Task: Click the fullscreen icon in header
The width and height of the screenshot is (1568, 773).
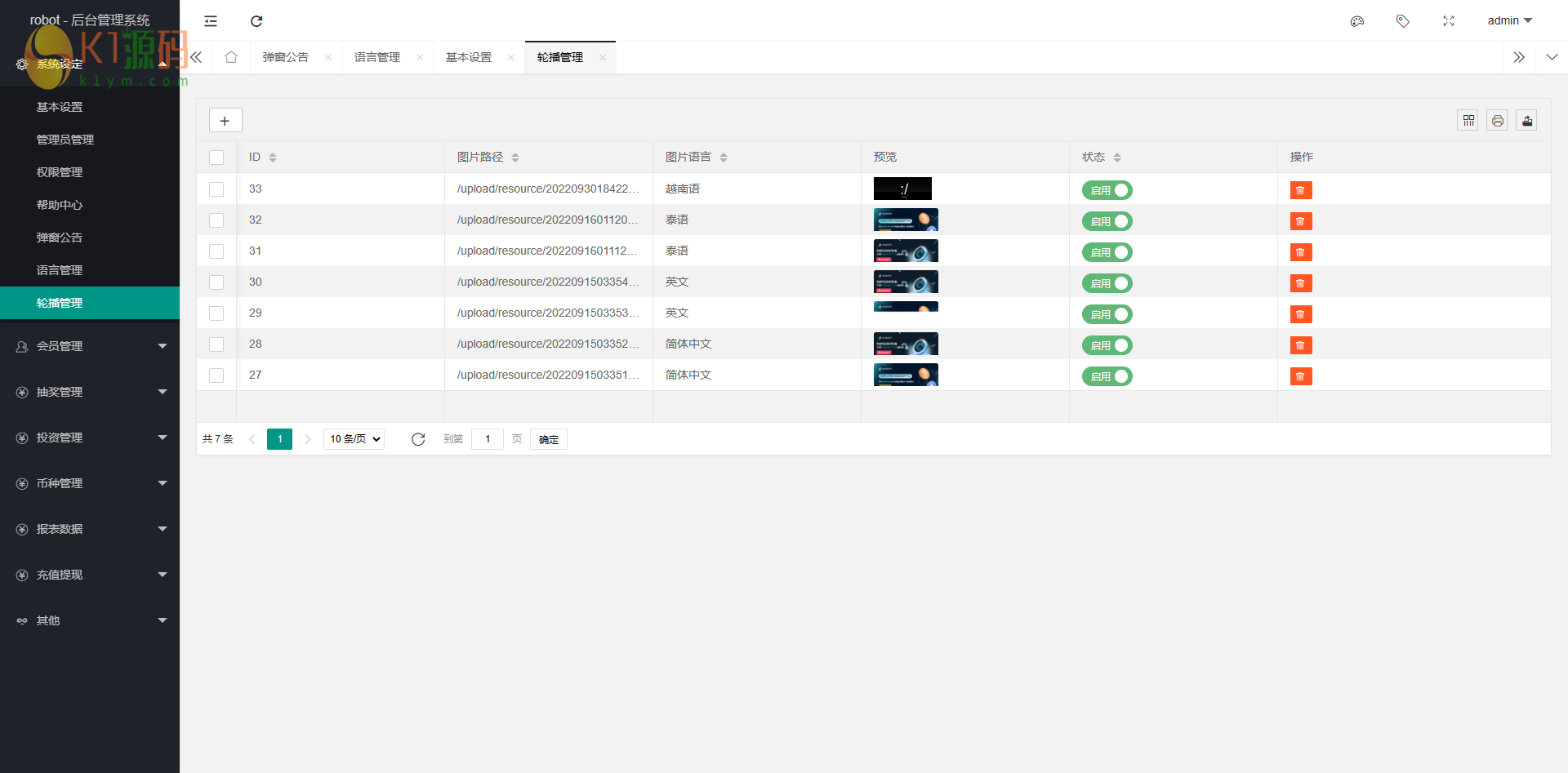Action: 1448,21
